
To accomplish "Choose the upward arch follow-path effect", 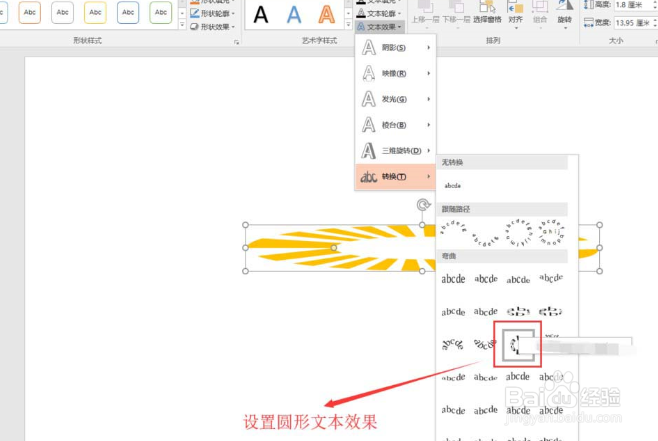I will click(x=453, y=227).
